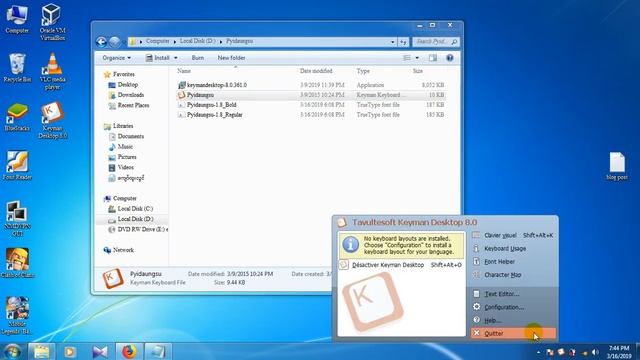Viewport: 640px width, 360px height.
Task: Open Recent Places in navigation pane
Action: [x=129, y=105]
